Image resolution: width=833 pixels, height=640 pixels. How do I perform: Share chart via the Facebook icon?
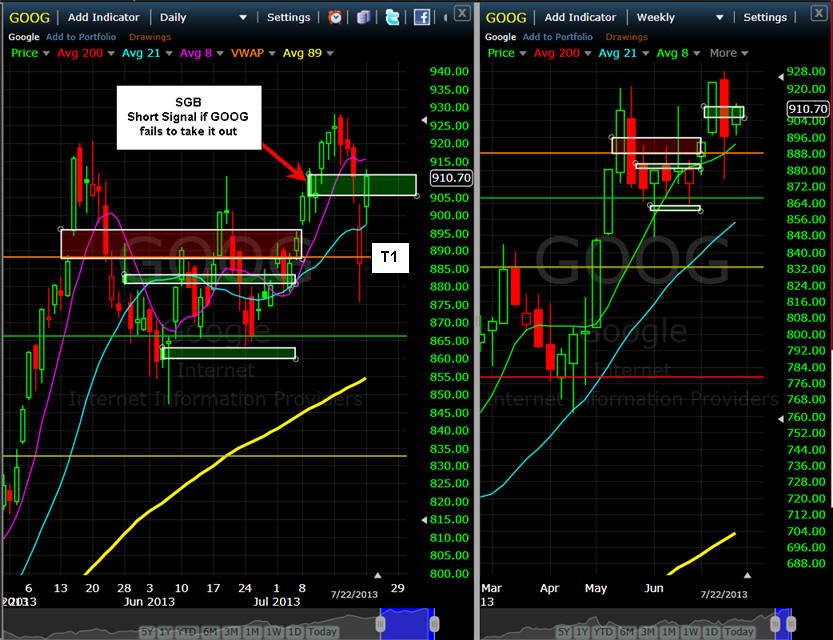[x=421, y=18]
